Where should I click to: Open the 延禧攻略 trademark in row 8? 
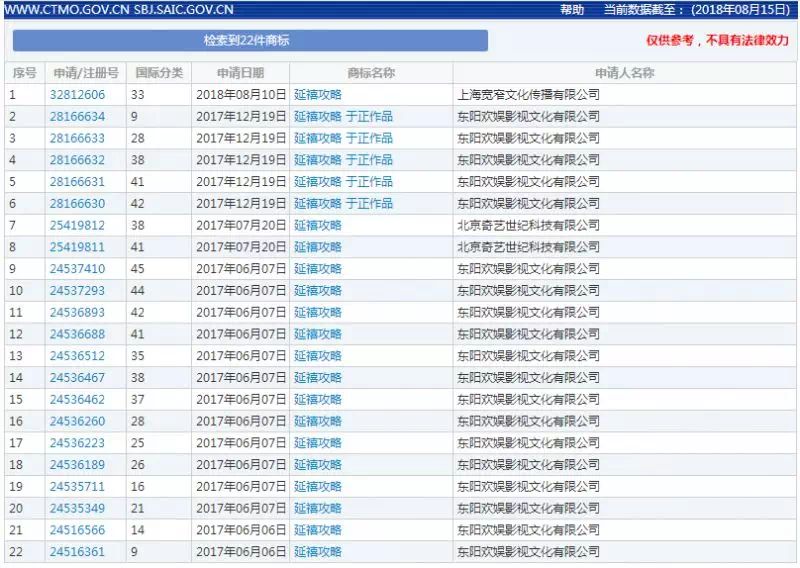click(x=317, y=247)
